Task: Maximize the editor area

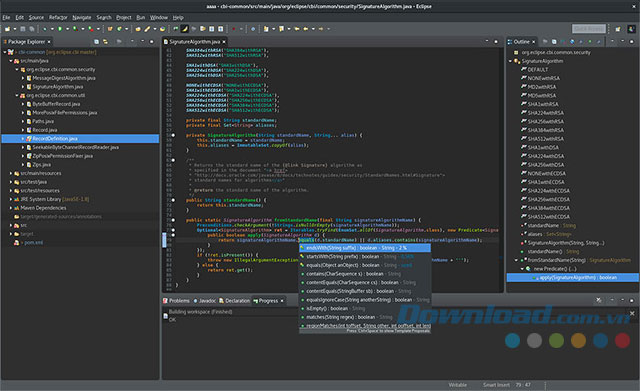Action: point(496,42)
